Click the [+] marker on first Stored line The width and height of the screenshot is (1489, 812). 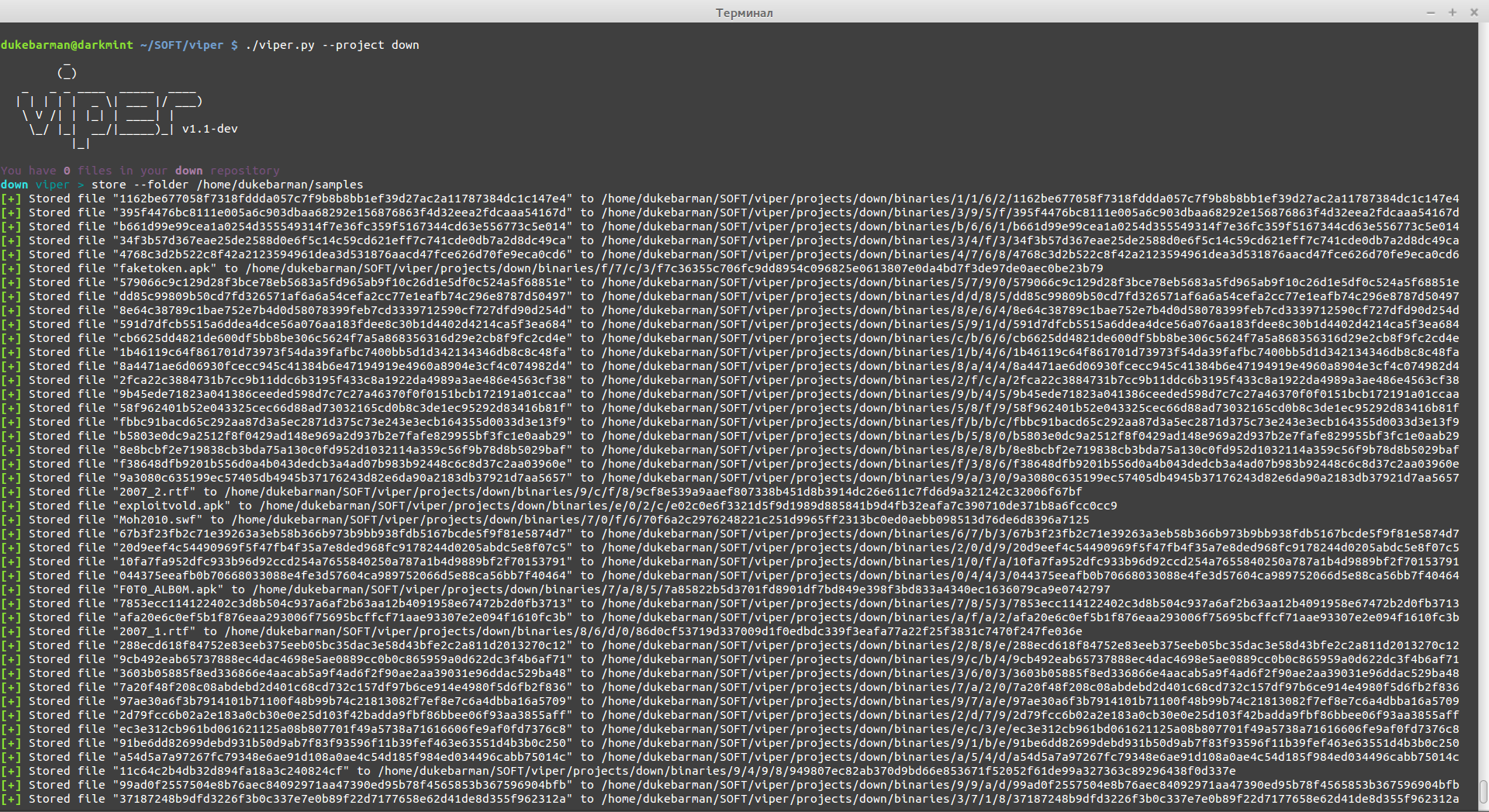pyautogui.click(x=11, y=199)
